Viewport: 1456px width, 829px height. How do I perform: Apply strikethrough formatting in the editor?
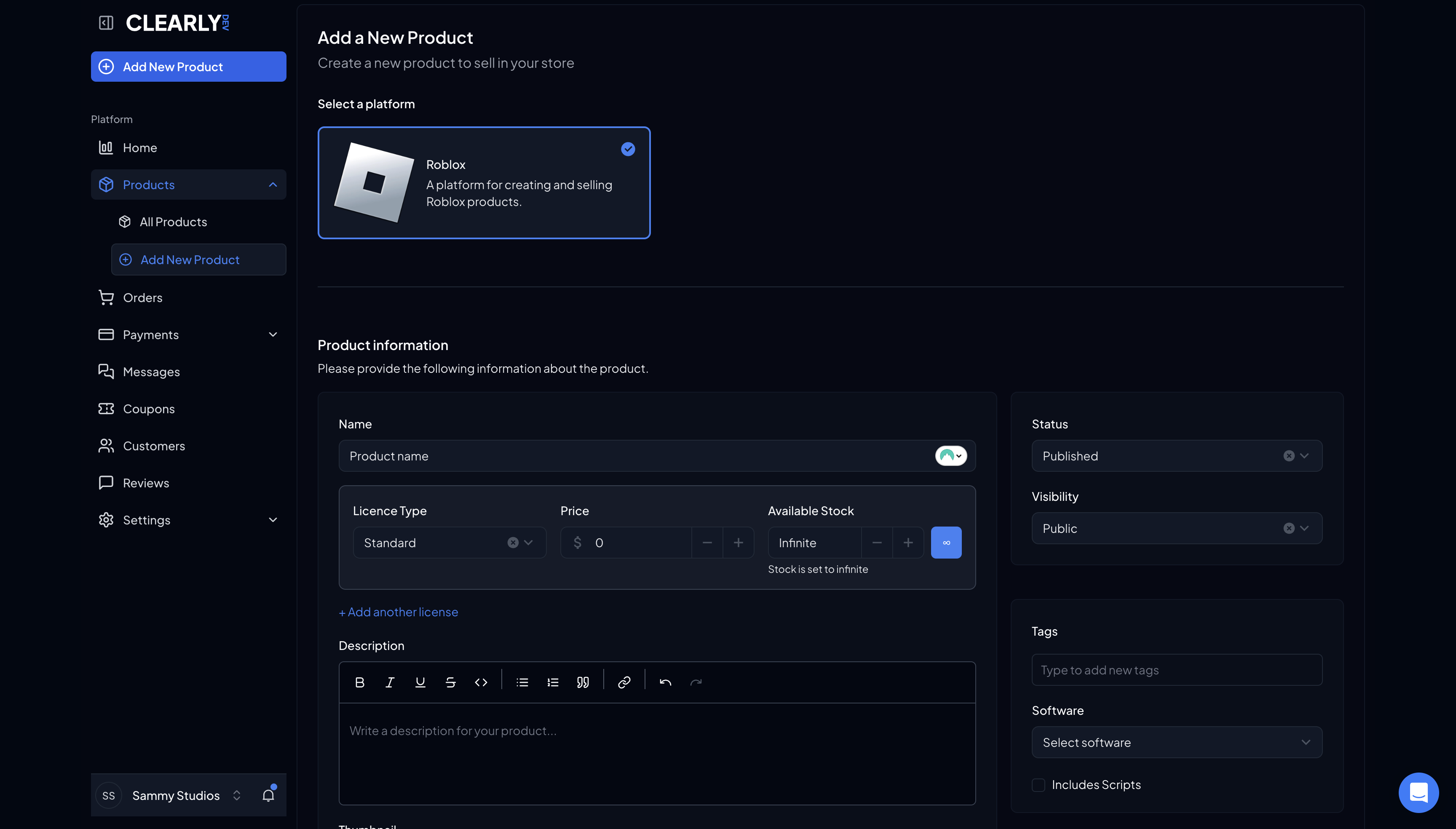(x=450, y=682)
